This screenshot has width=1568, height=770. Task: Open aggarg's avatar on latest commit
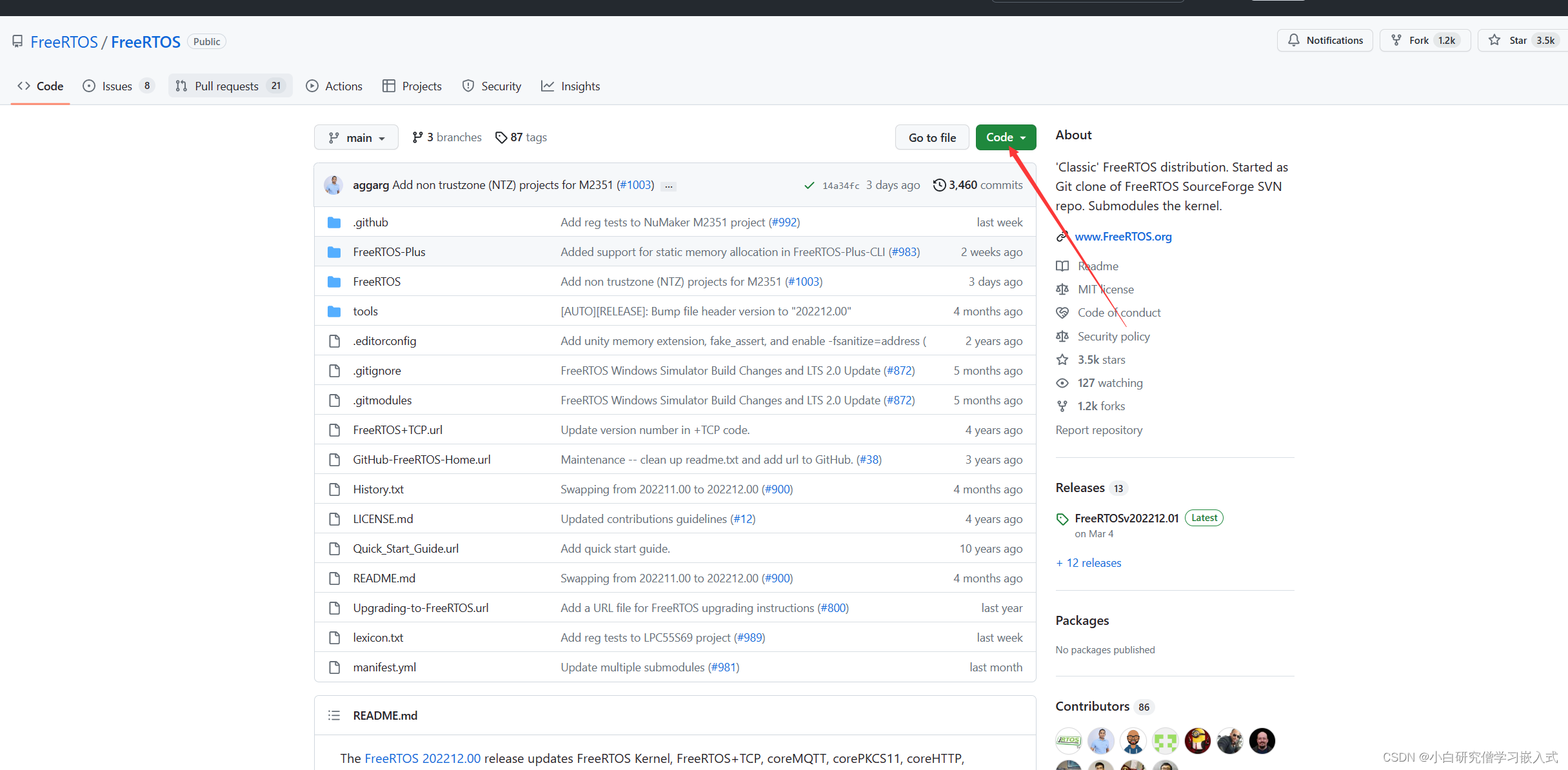[x=333, y=185]
